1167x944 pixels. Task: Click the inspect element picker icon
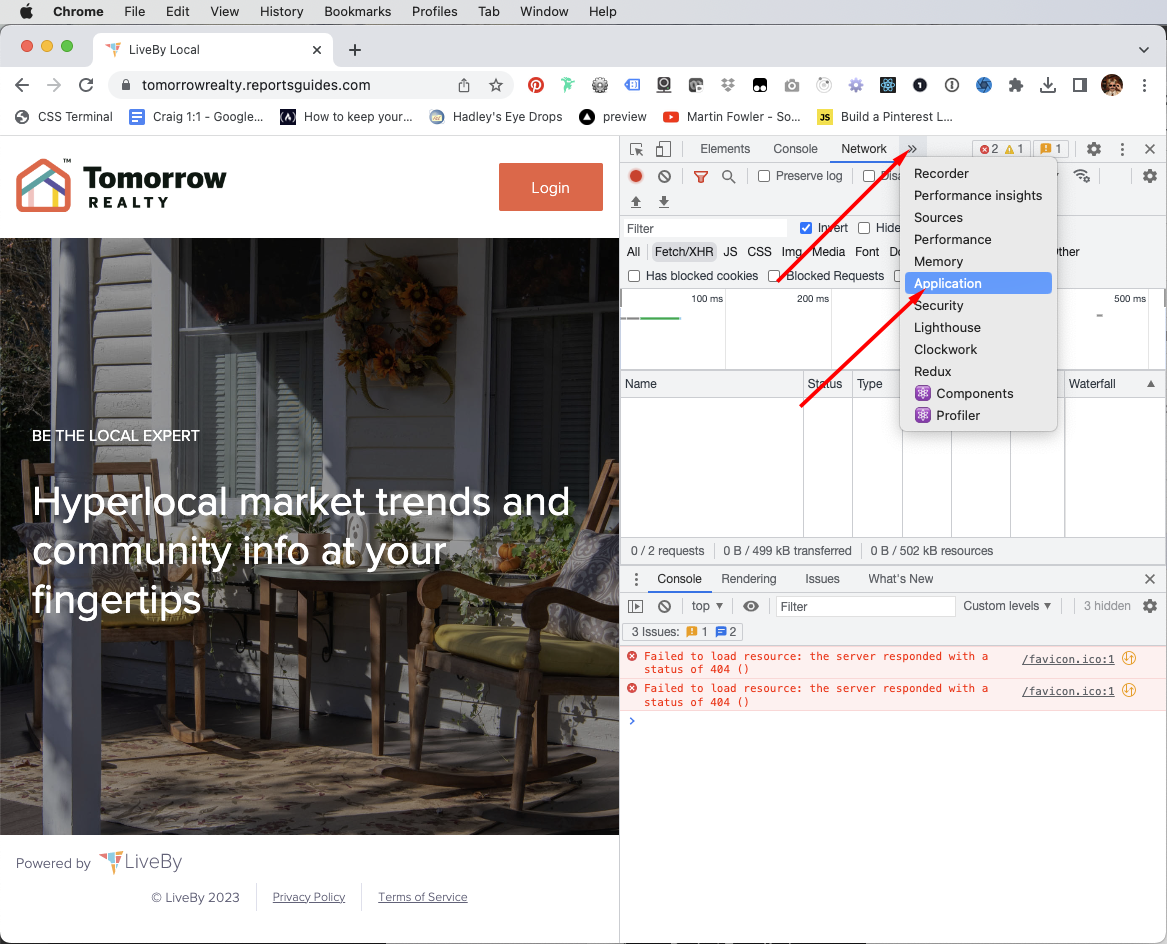point(636,149)
